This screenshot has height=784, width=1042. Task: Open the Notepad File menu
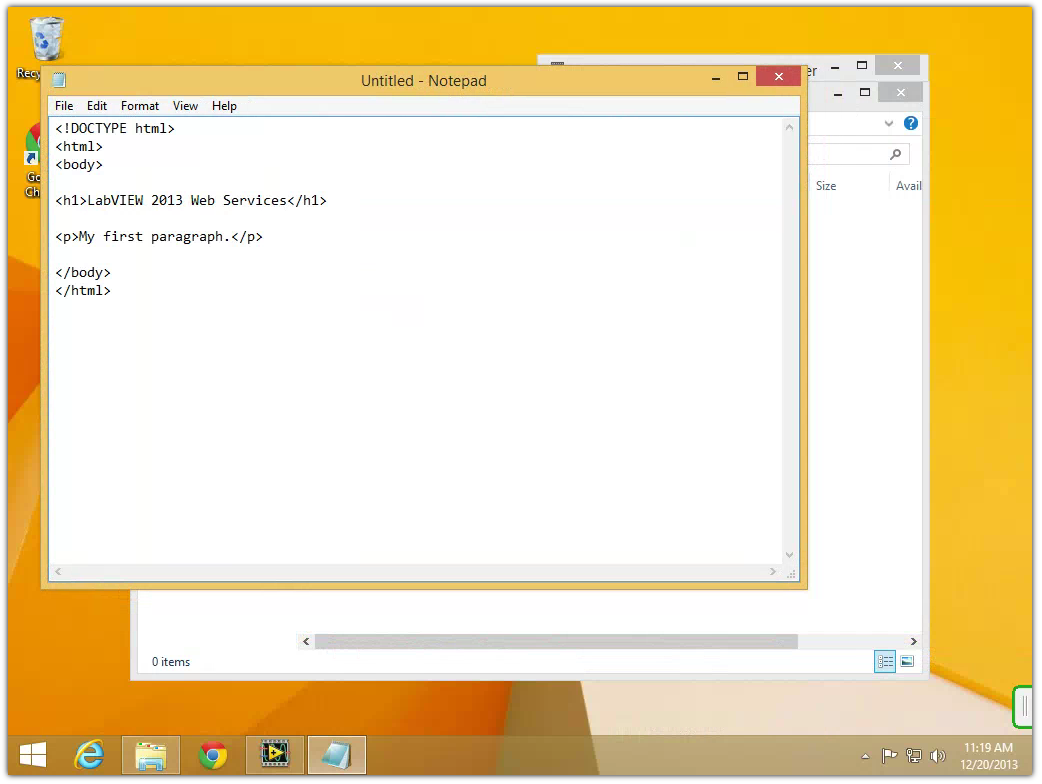(x=64, y=106)
